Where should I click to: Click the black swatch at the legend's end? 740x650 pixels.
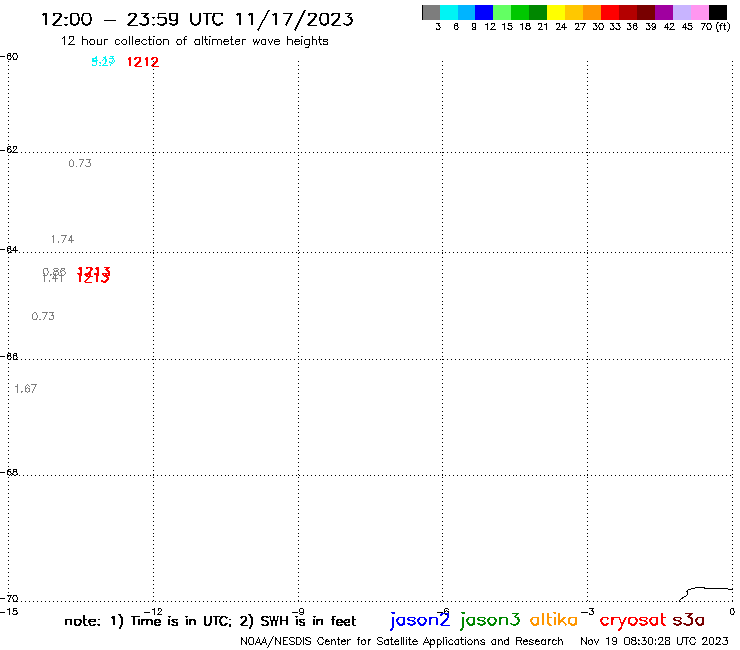(x=718, y=12)
